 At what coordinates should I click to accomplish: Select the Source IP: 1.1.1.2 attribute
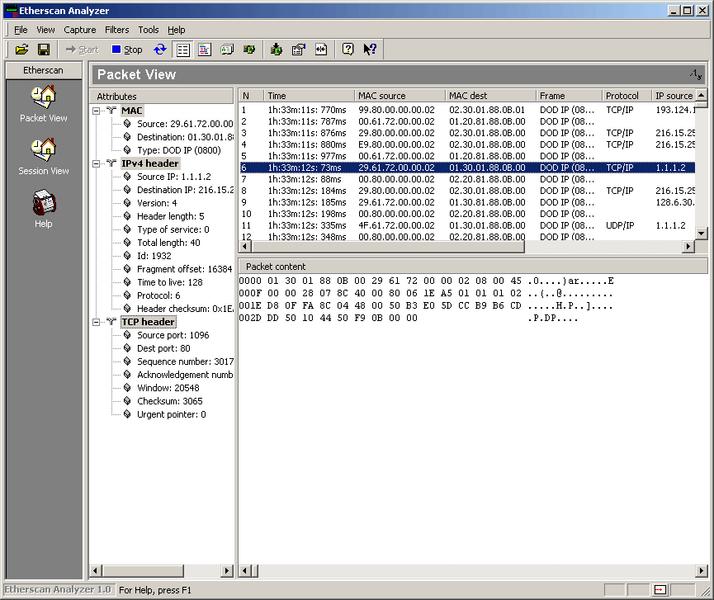coord(174,177)
